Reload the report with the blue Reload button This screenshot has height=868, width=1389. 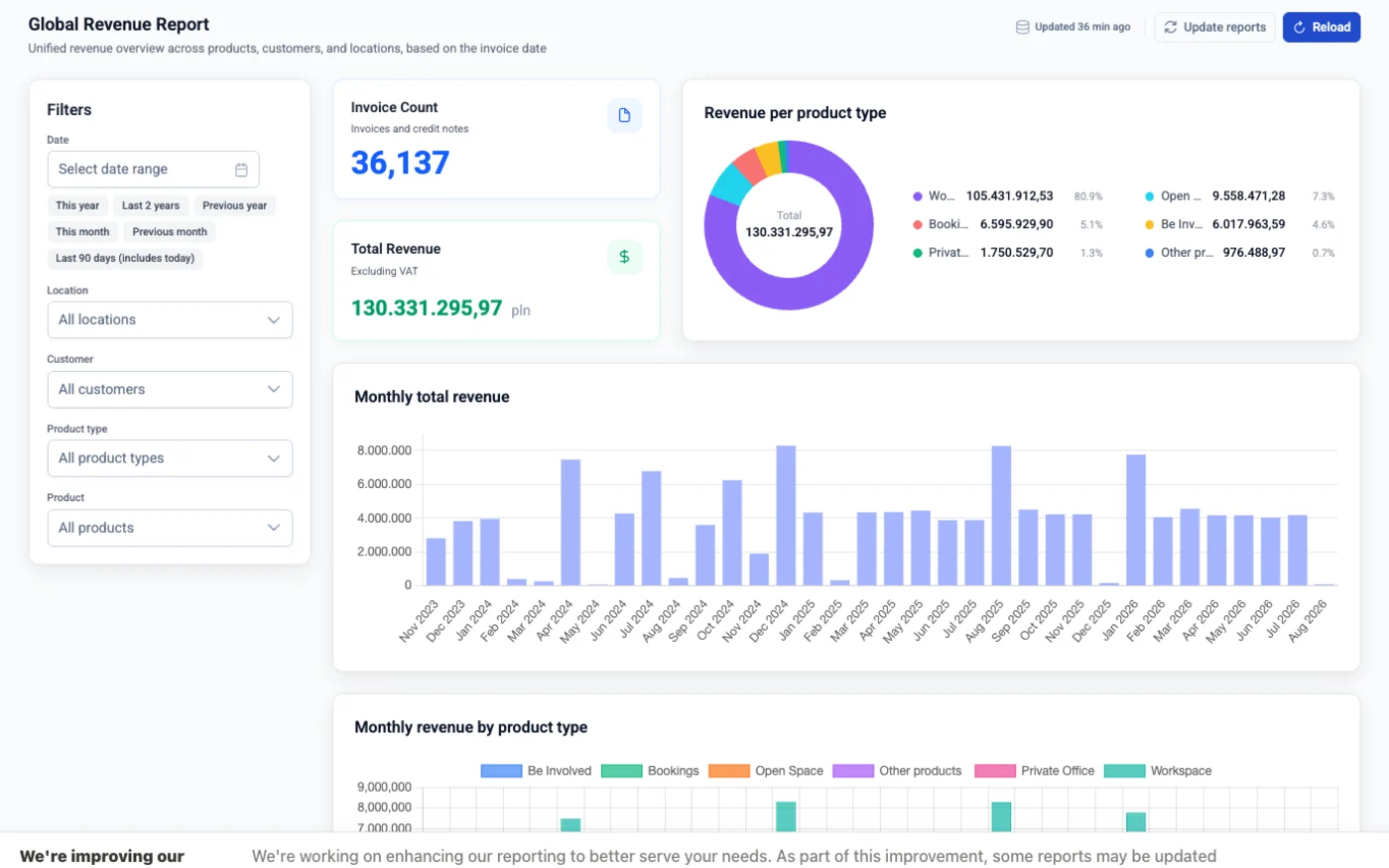point(1321,28)
